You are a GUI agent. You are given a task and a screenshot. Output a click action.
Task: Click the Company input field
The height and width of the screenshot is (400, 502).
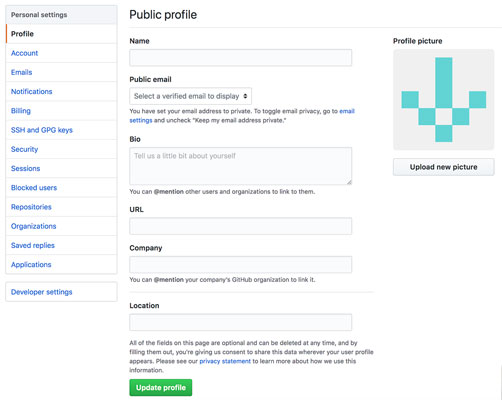[240, 265]
